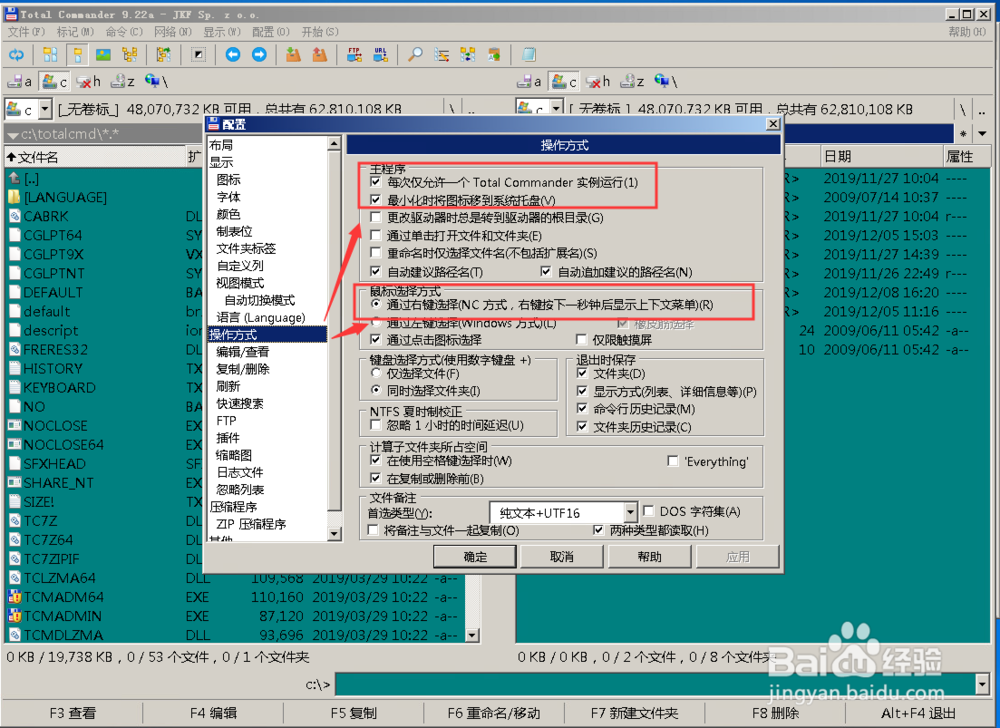
Task: Select right mouse button NC mode radio
Action: (376, 305)
